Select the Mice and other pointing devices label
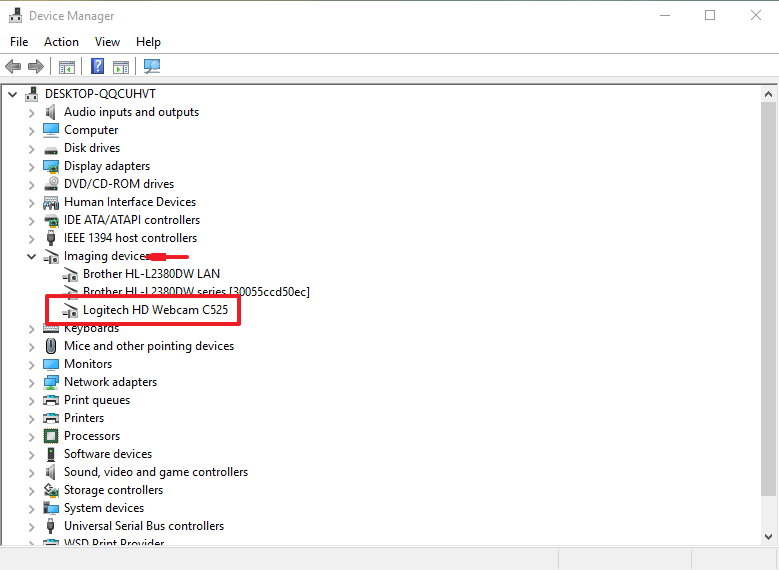The image size is (779, 570). tap(149, 346)
